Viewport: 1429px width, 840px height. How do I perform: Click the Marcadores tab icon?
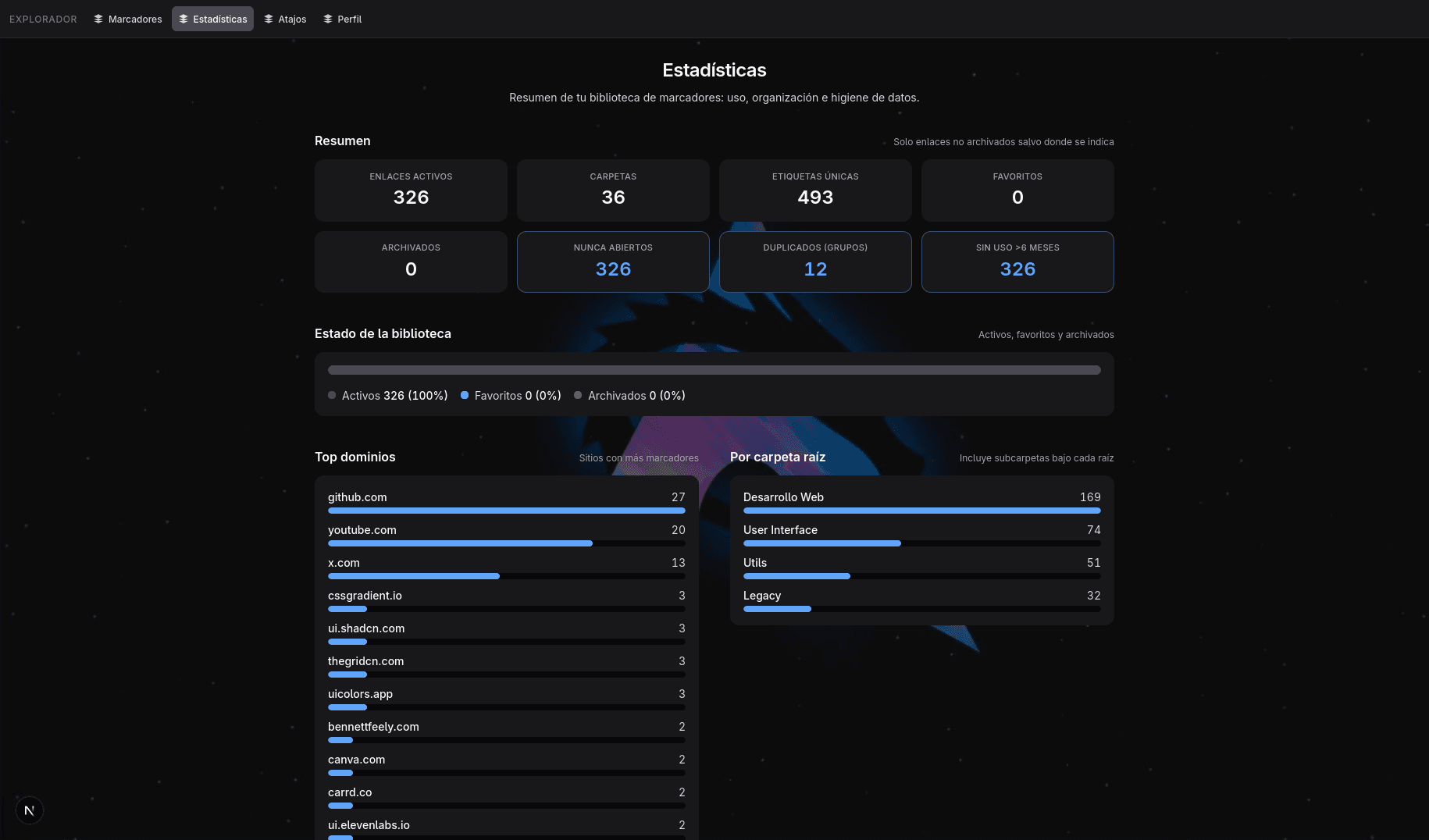click(98, 19)
